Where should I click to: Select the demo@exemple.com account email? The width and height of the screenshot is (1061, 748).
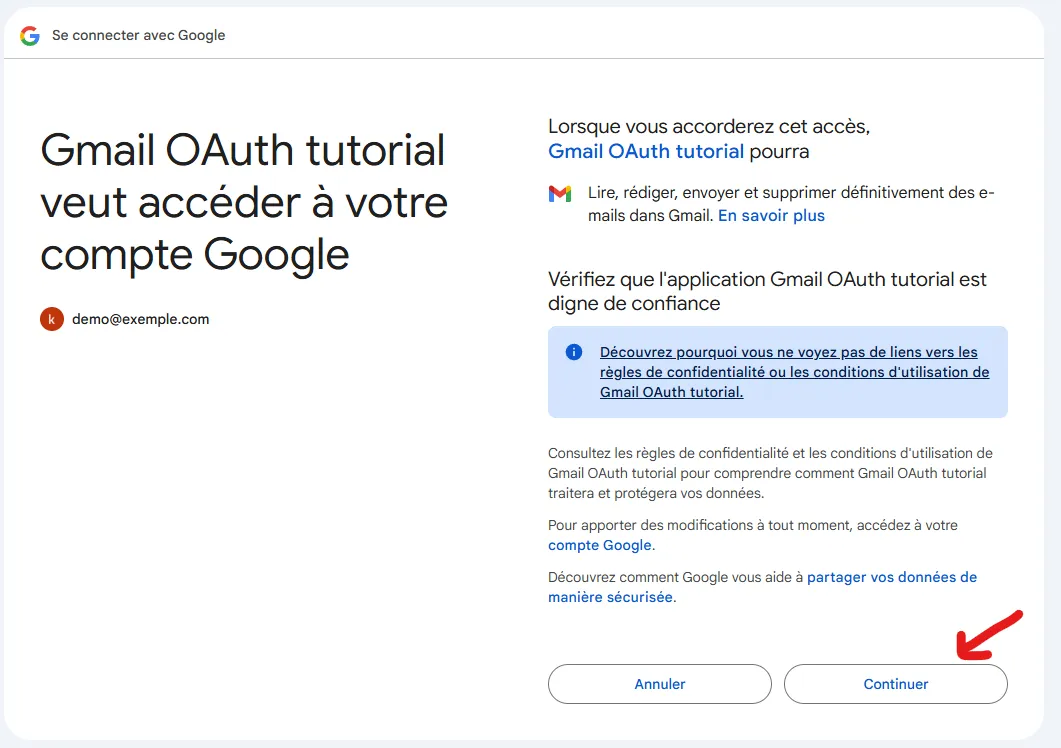(141, 319)
